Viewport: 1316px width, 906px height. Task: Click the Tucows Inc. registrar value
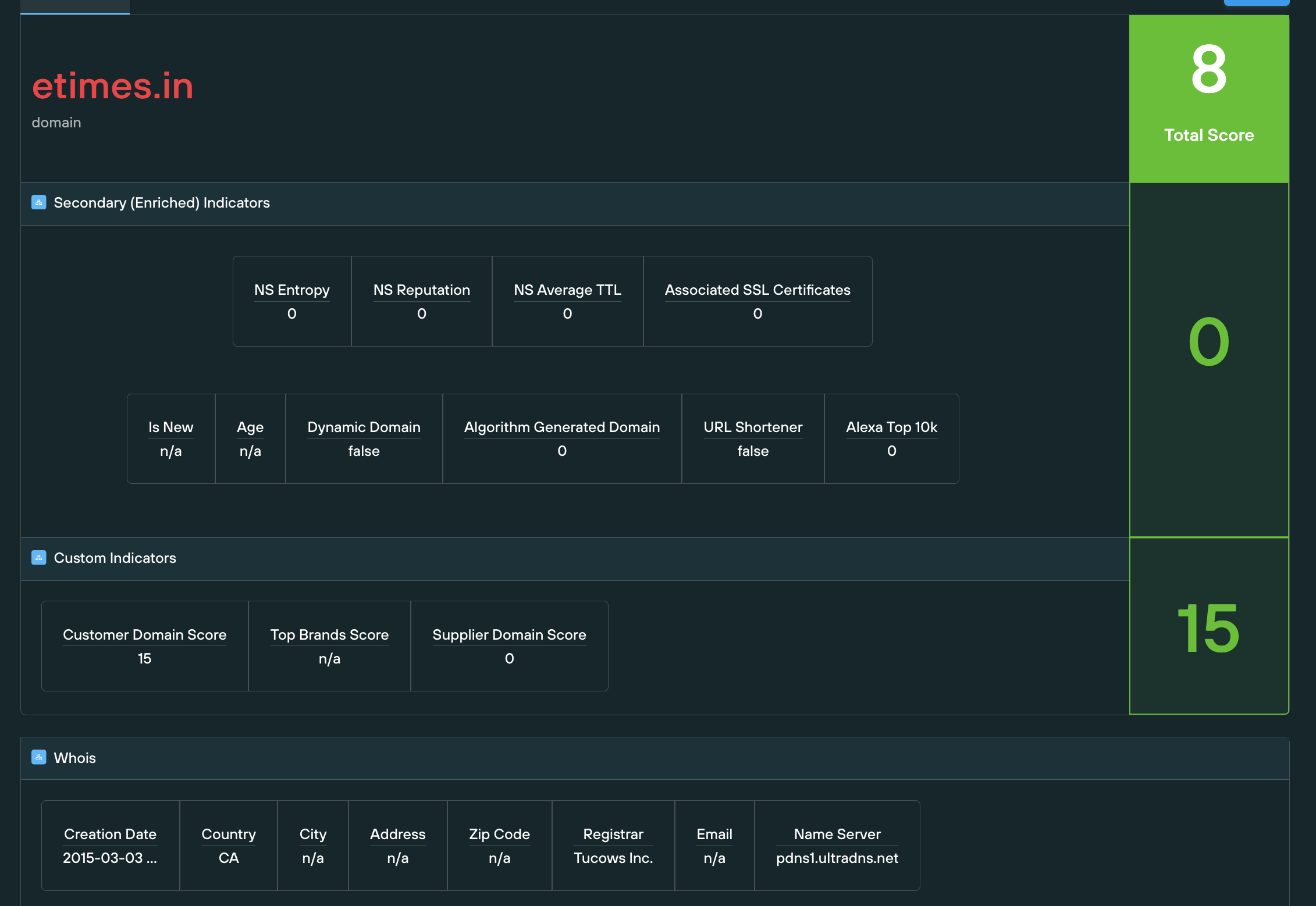(x=613, y=858)
